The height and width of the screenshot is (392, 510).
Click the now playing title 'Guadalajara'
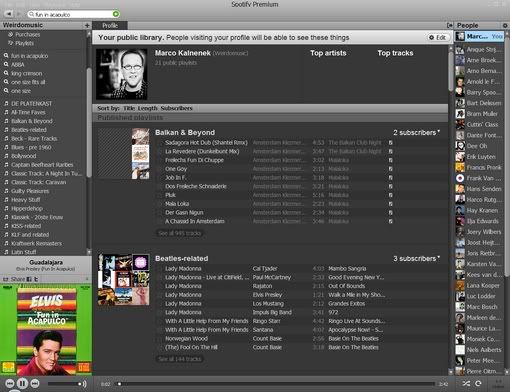tap(46, 262)
